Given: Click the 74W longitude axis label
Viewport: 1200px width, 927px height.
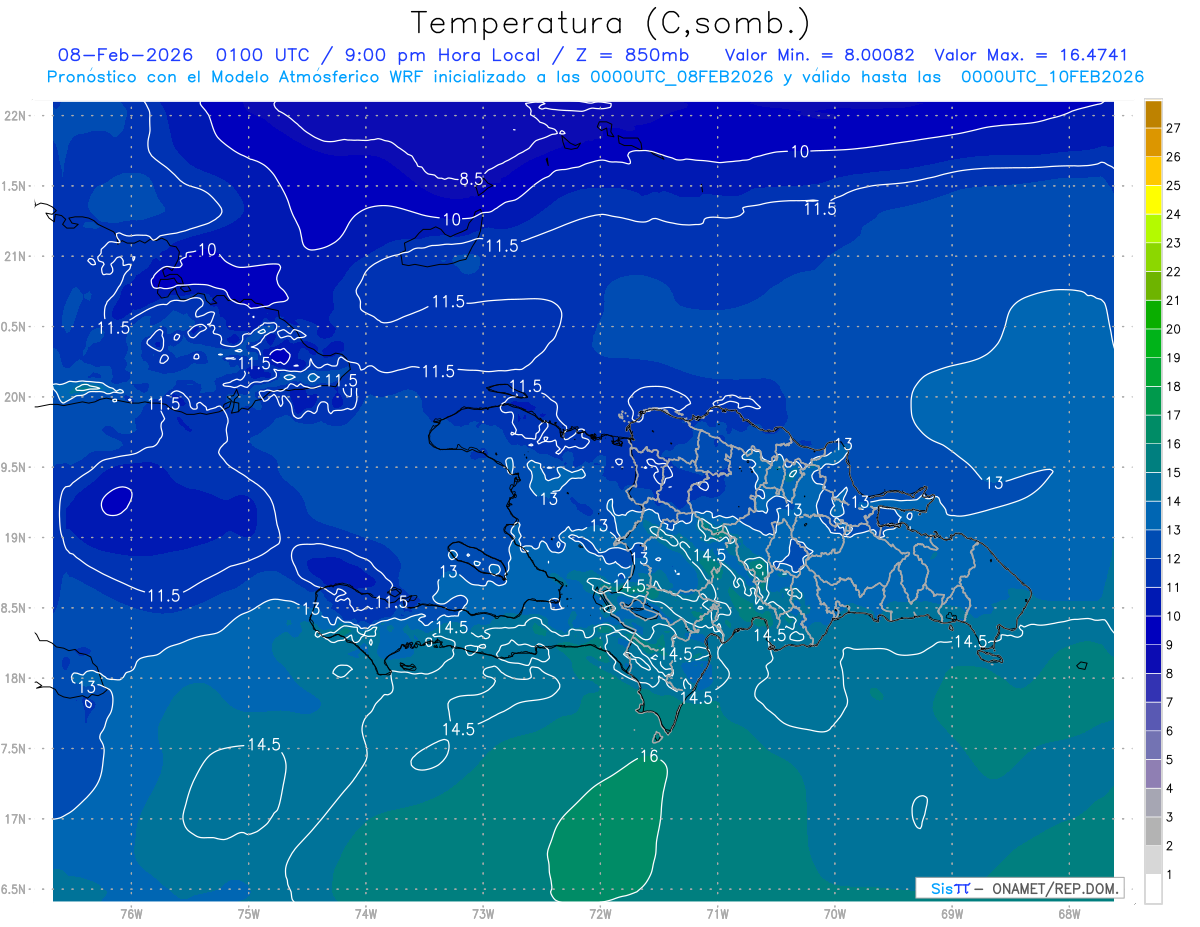Looking at the screenshot, I should click(365, 914).
